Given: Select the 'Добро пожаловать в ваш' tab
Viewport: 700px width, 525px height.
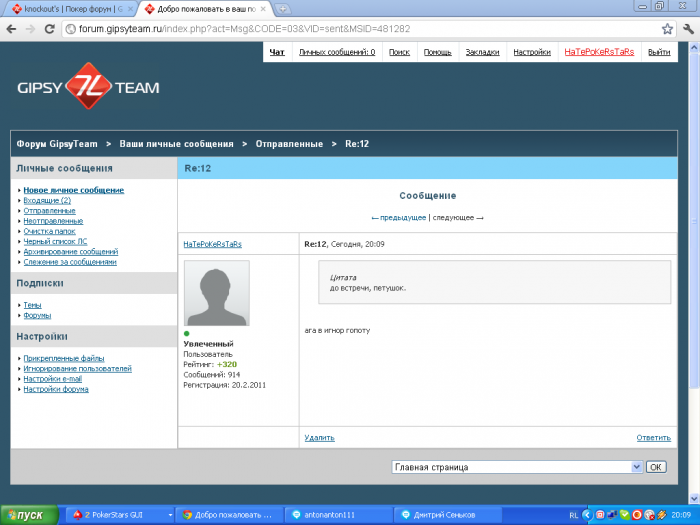Looking at the screenshot, I should 203,9.
